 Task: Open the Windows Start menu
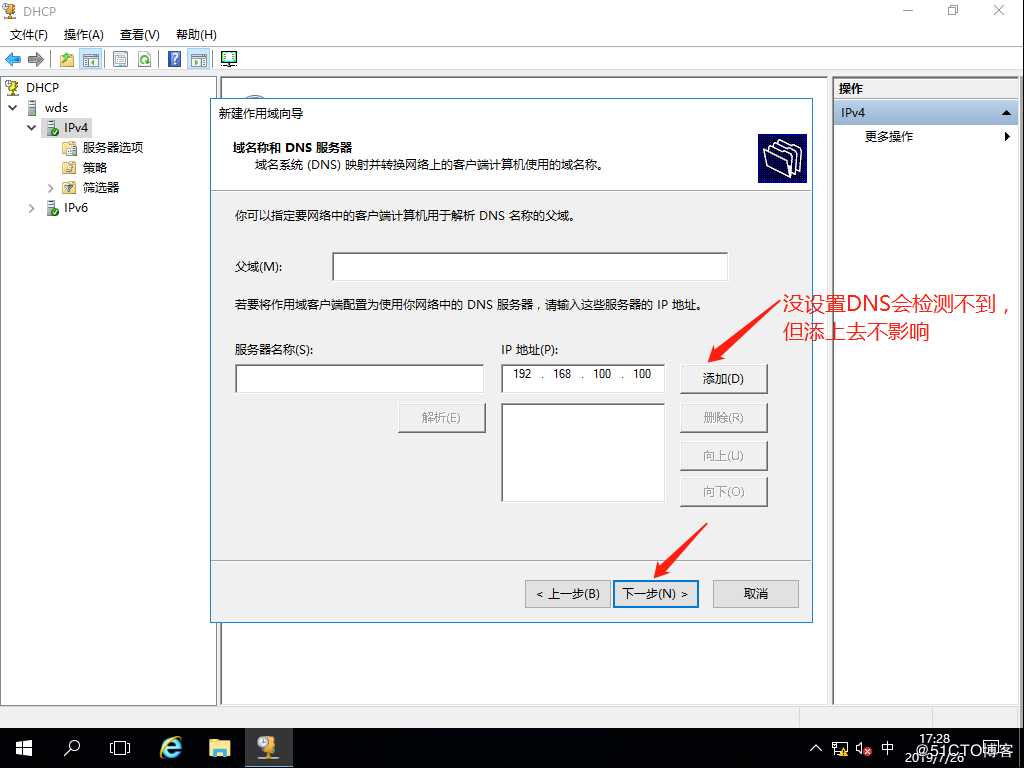pyautogui.click(x=24, y=748)
